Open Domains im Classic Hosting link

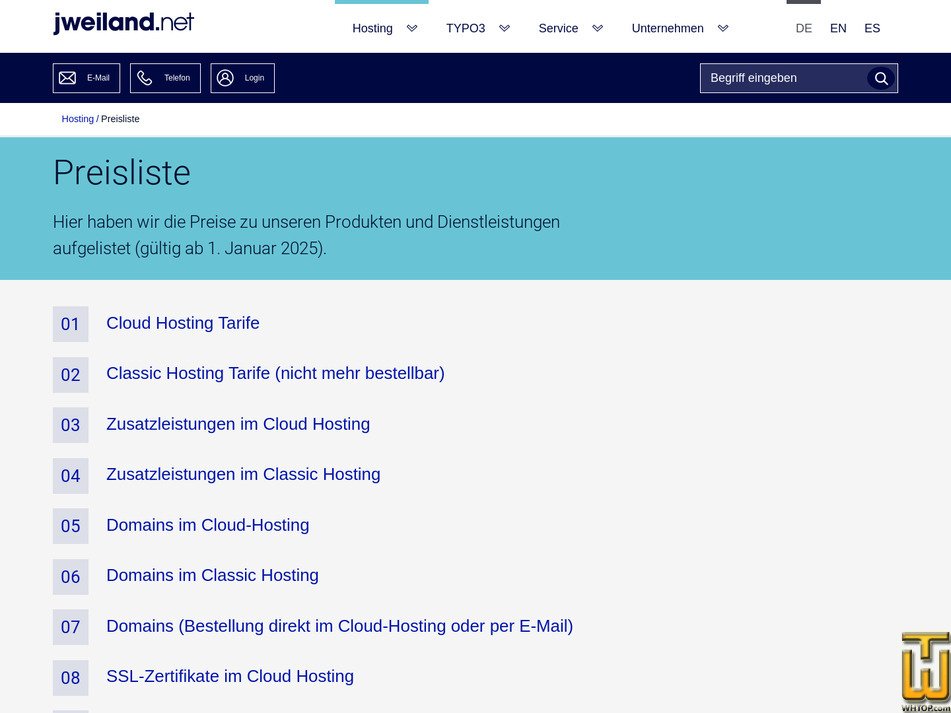point(212,575)
